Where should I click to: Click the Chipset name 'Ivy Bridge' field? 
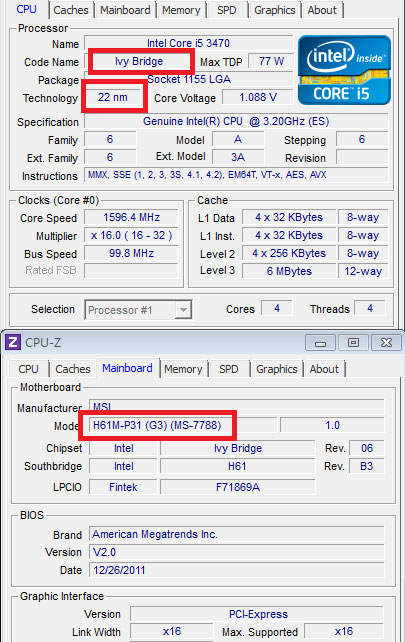[x=238, y=448]
